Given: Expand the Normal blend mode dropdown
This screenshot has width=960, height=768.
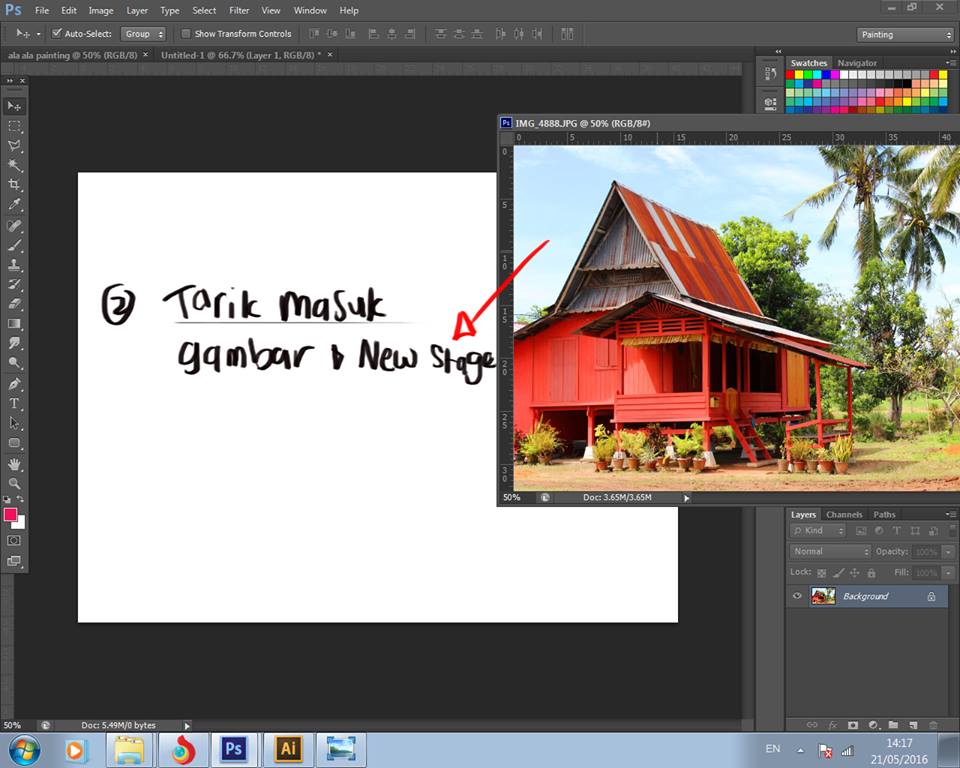Looking at the screenshot, I should (x=830, y=551).
